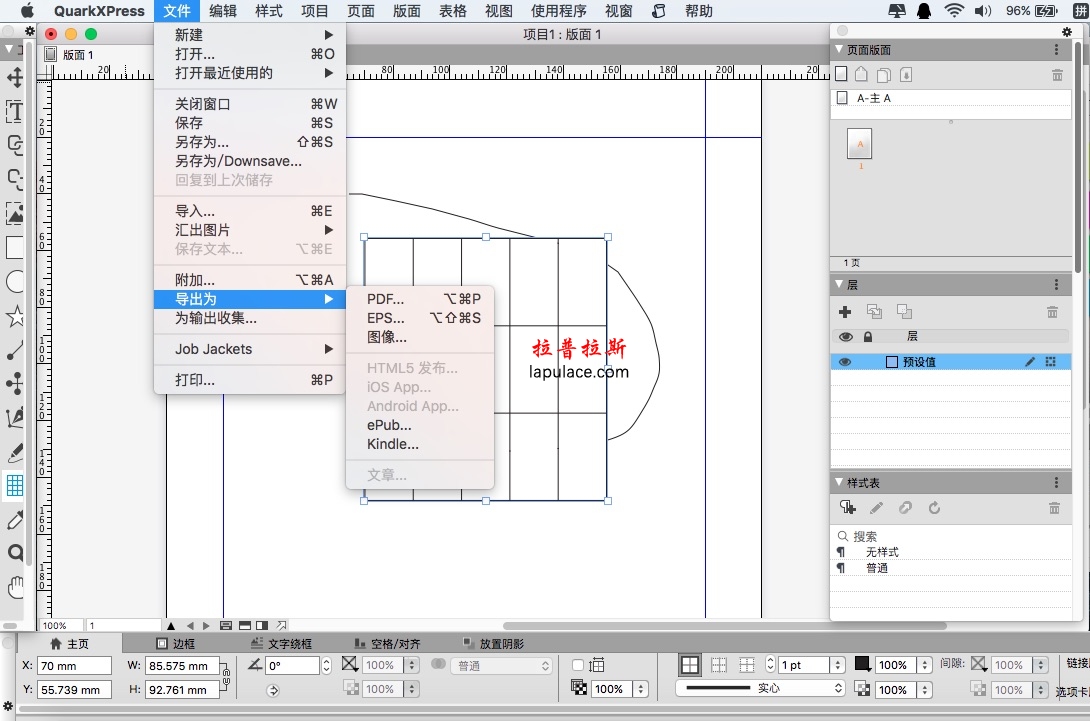Select the Bezier Pen tool

15,417
